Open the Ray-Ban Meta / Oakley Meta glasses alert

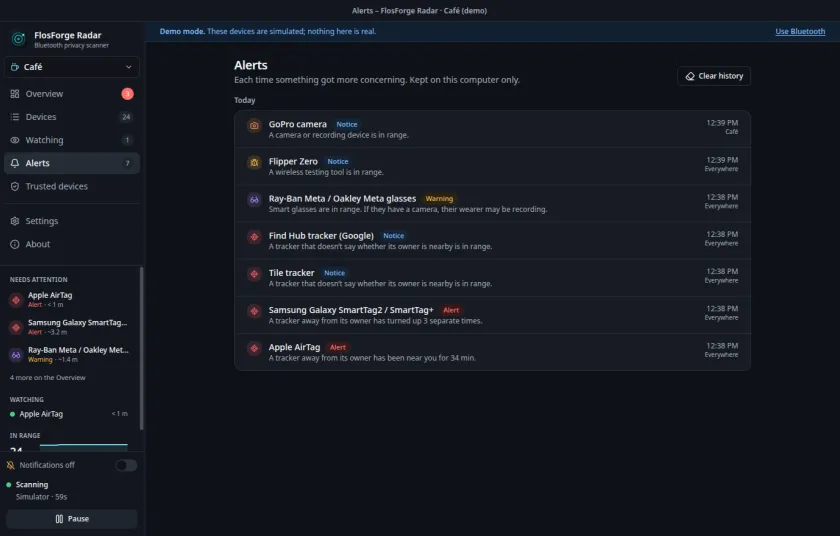point(492,203)
